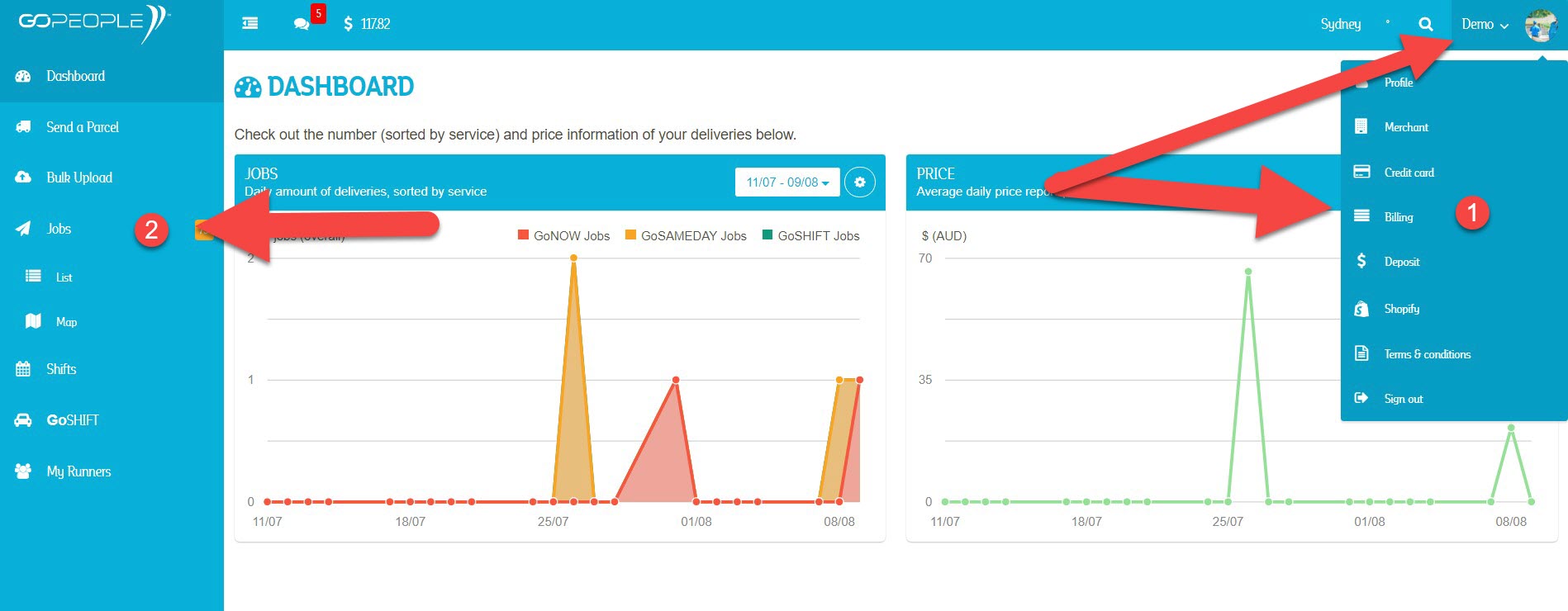This screenshot has width=1568, height=611.
Task: Open the chat messages icon with badge
Action: click(x=302, y=24)
